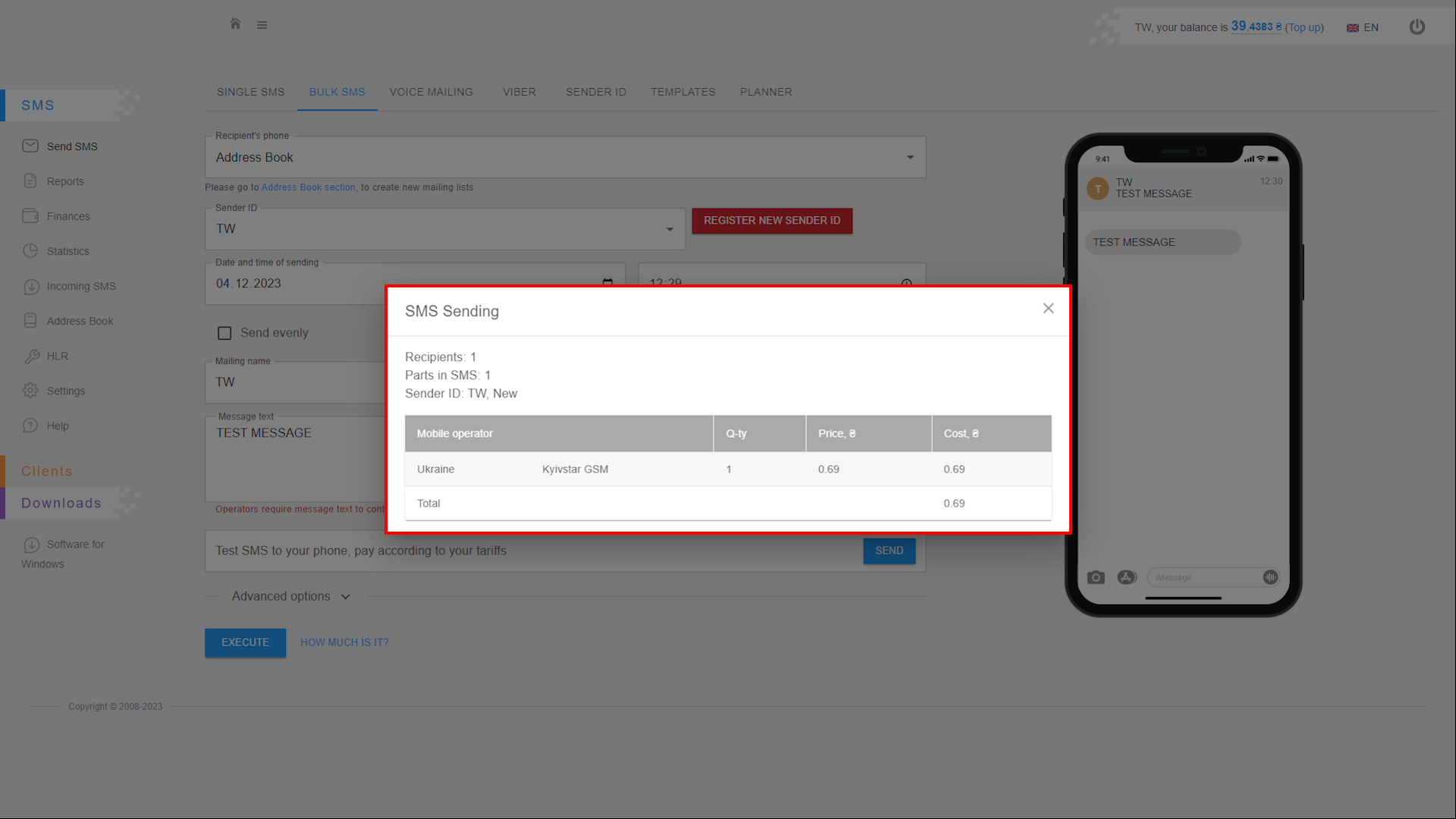
Task: Open Statistics in sidebar
Action: tap(67, 251)
